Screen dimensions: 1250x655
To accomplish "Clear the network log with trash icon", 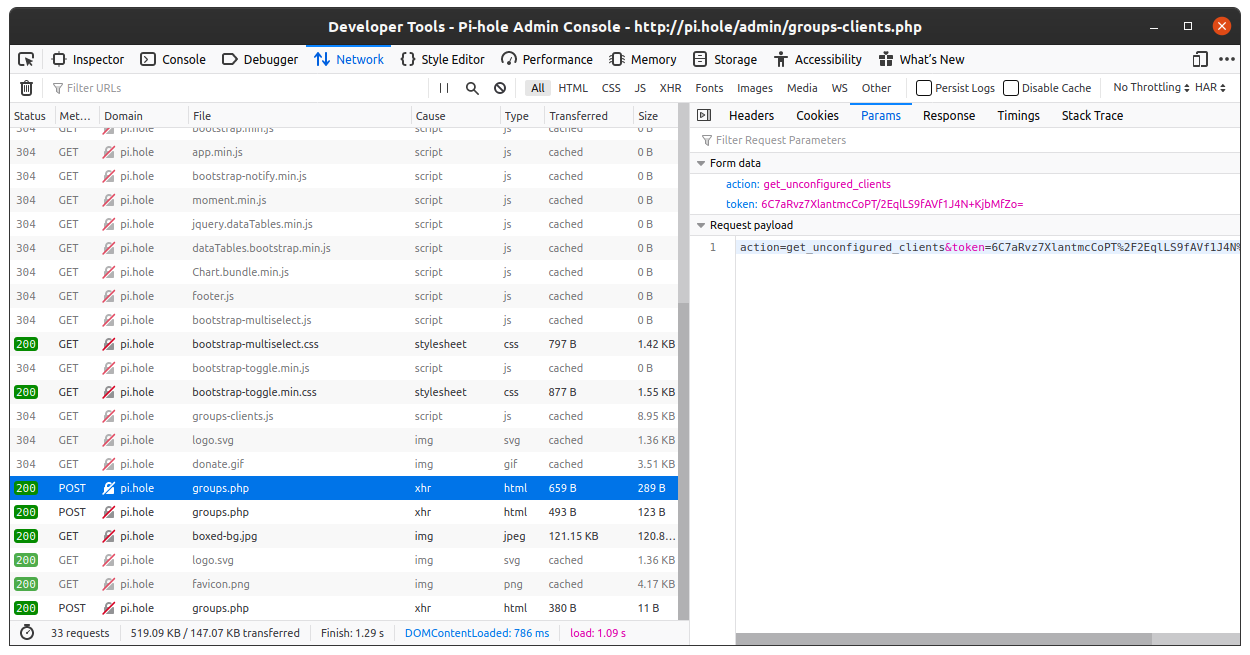I will tap(27, 88).
